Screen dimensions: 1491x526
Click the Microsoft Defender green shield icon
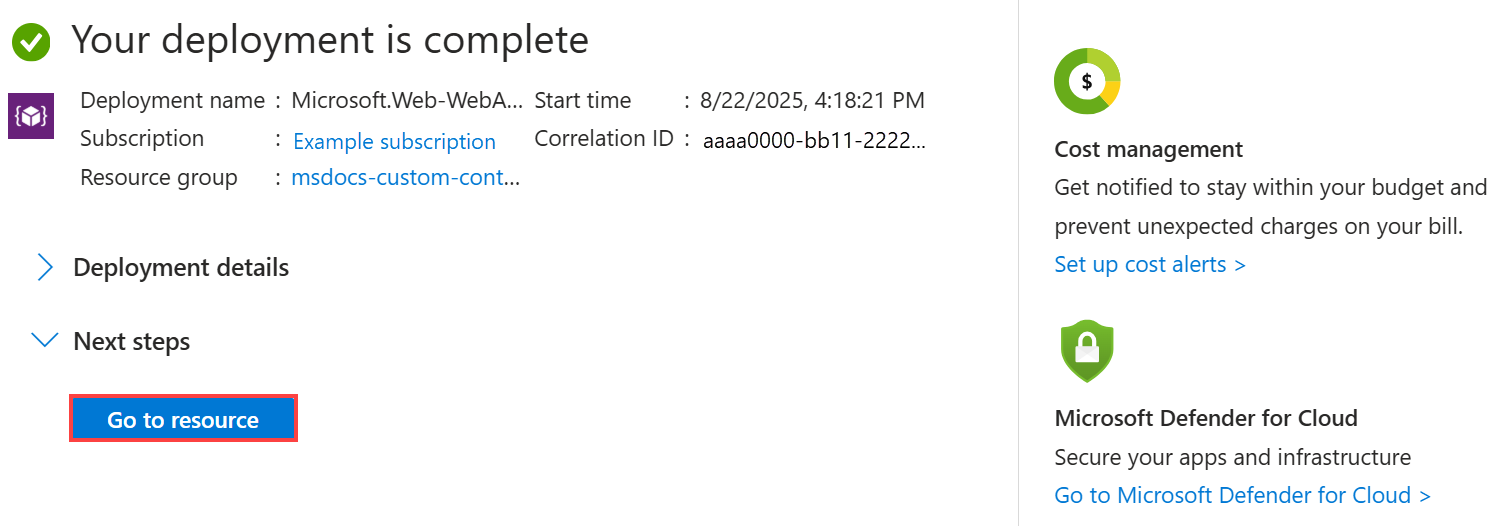[x=1087, y=351]
